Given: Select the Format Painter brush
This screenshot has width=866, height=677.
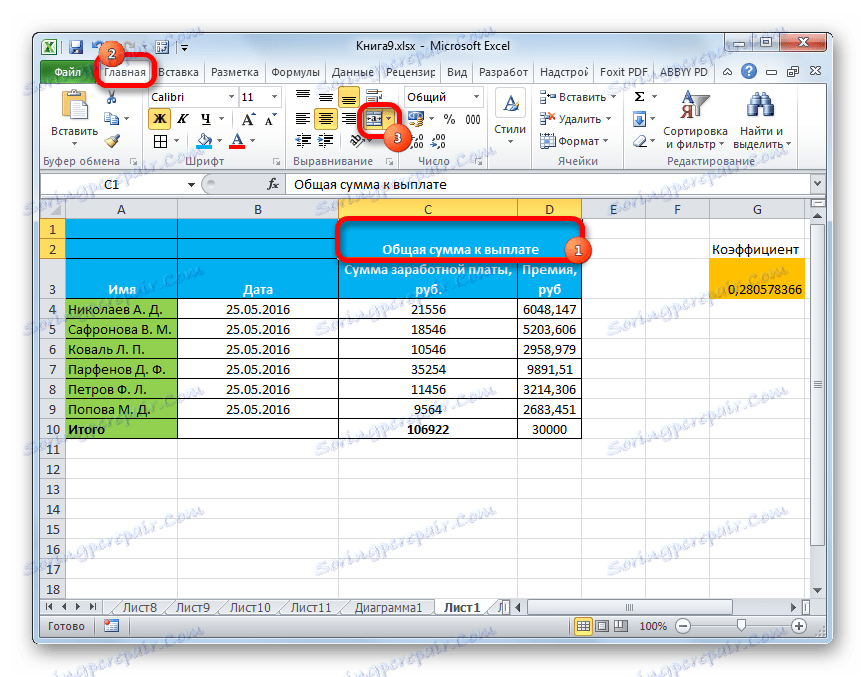Looking at the screenshot, I should click(112, 141).
